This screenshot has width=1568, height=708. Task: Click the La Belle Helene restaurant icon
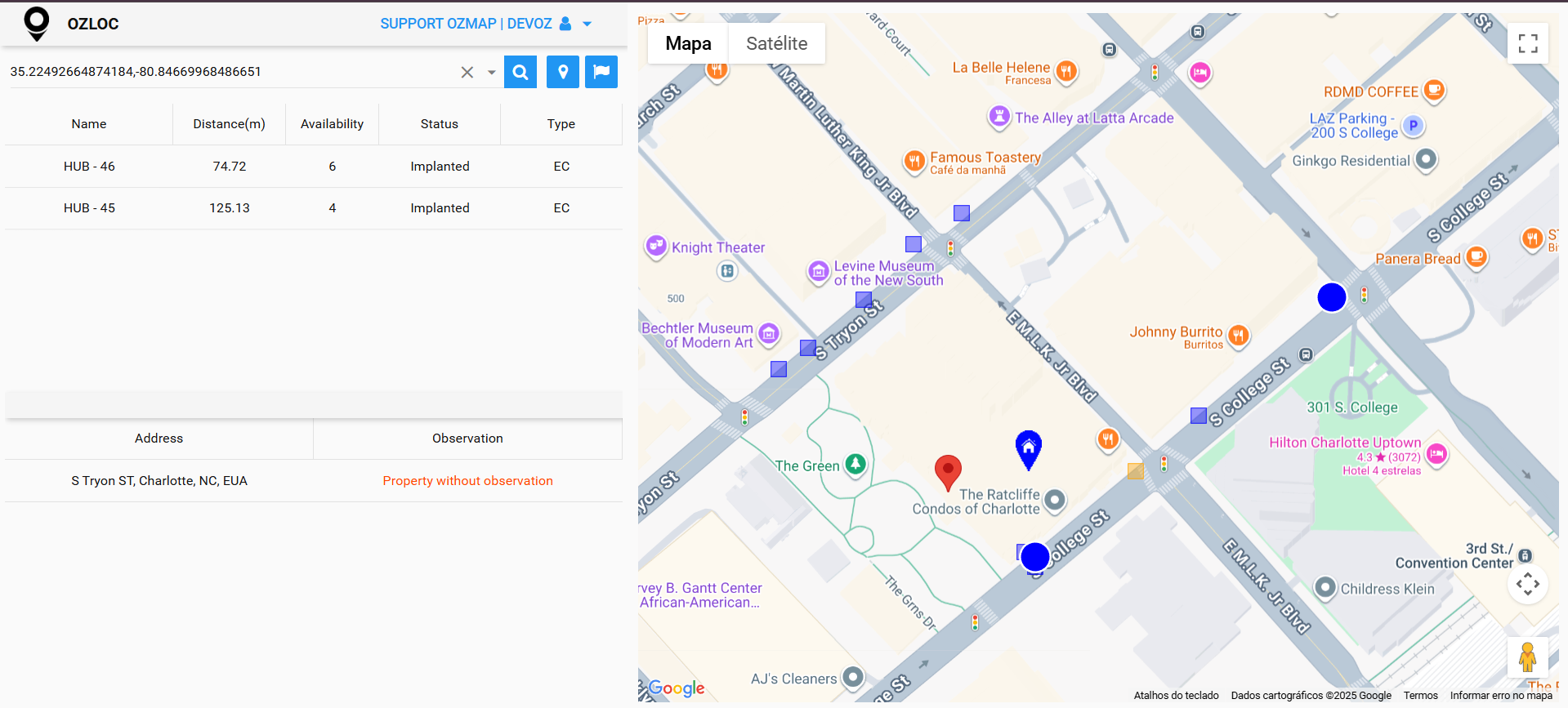(1065, 72)
